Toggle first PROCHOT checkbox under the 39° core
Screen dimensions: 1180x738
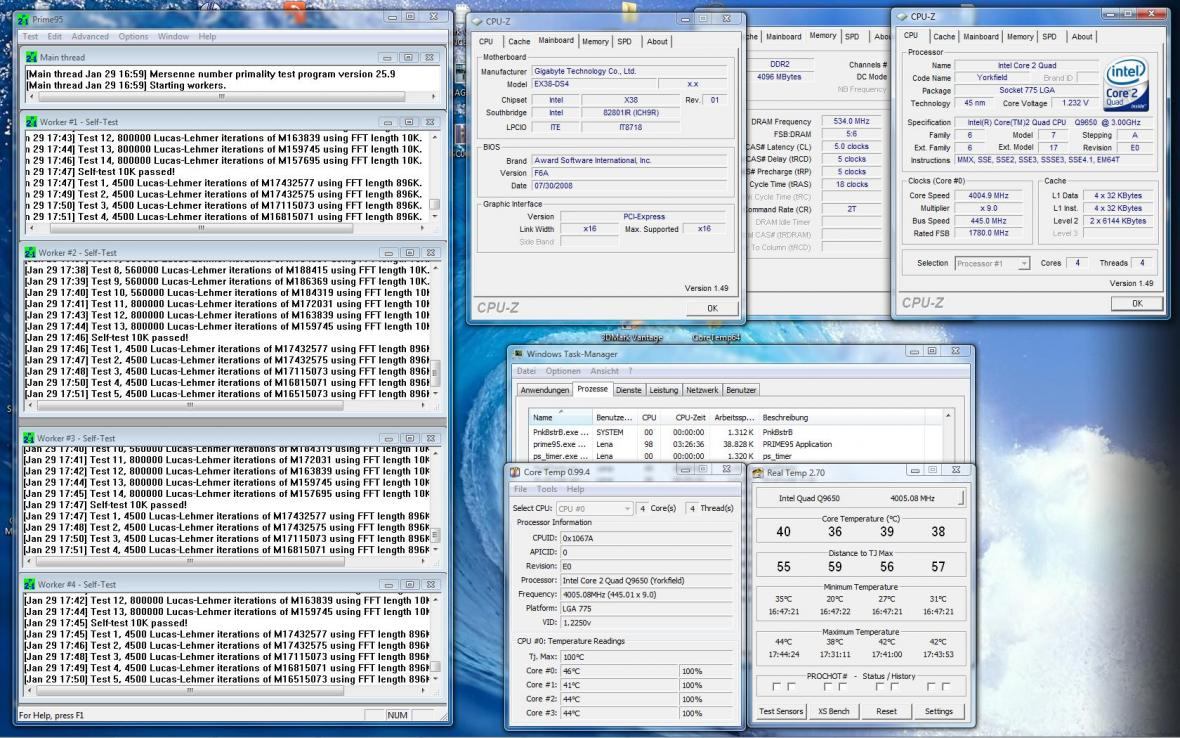pos(880,687)
